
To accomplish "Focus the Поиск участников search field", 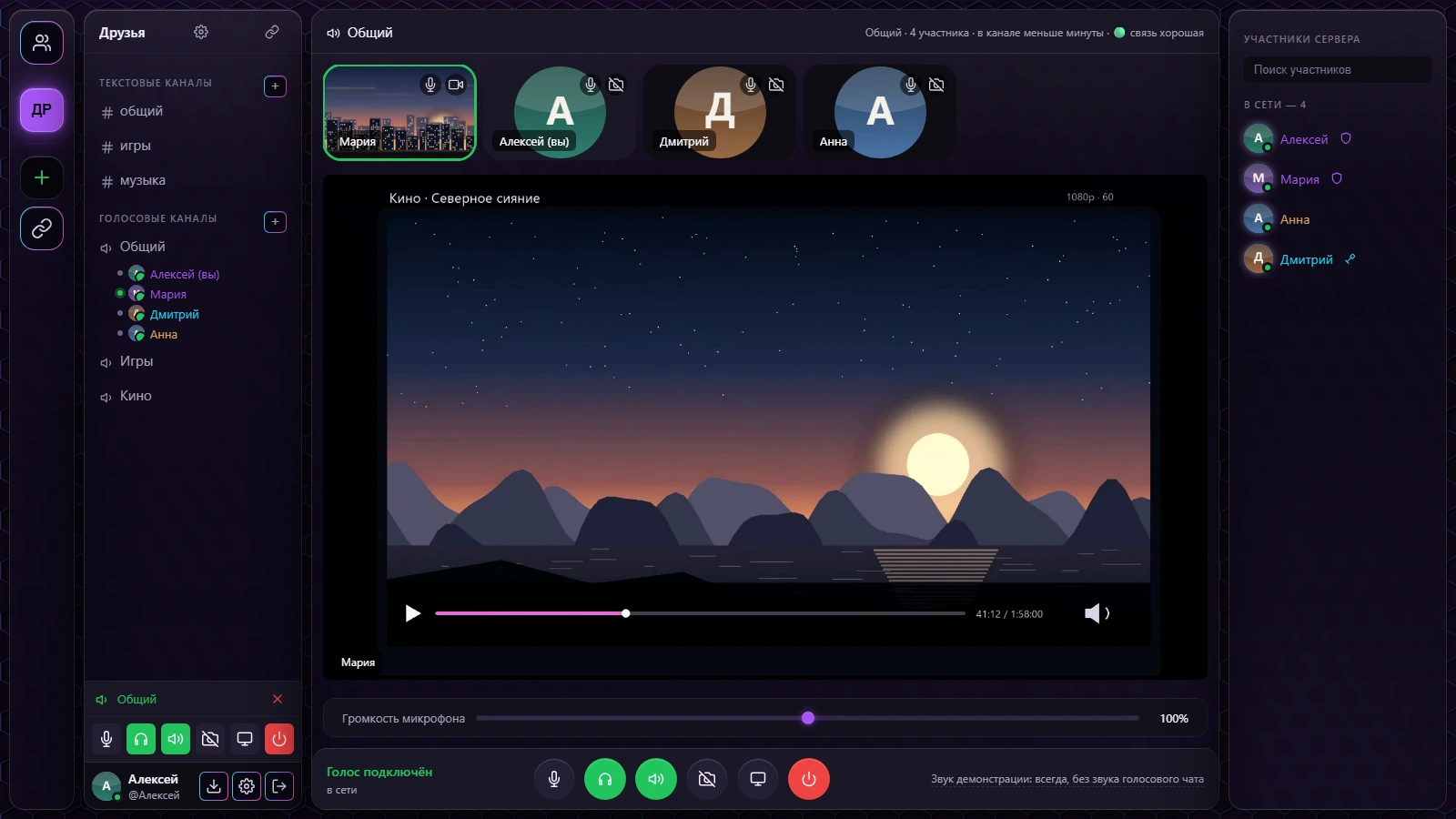I will coord(1337,69).
